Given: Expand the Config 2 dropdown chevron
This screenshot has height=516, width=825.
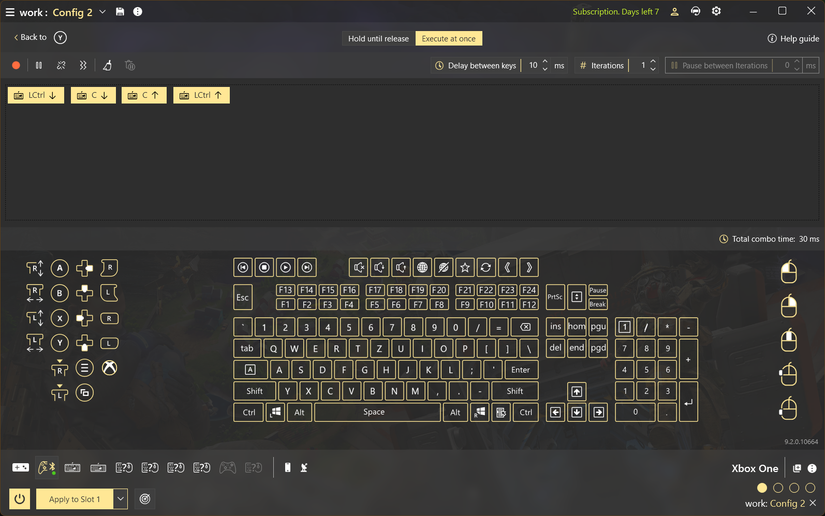Looking at the screenshot, I should pyautogui.click(x=103, y=12).
